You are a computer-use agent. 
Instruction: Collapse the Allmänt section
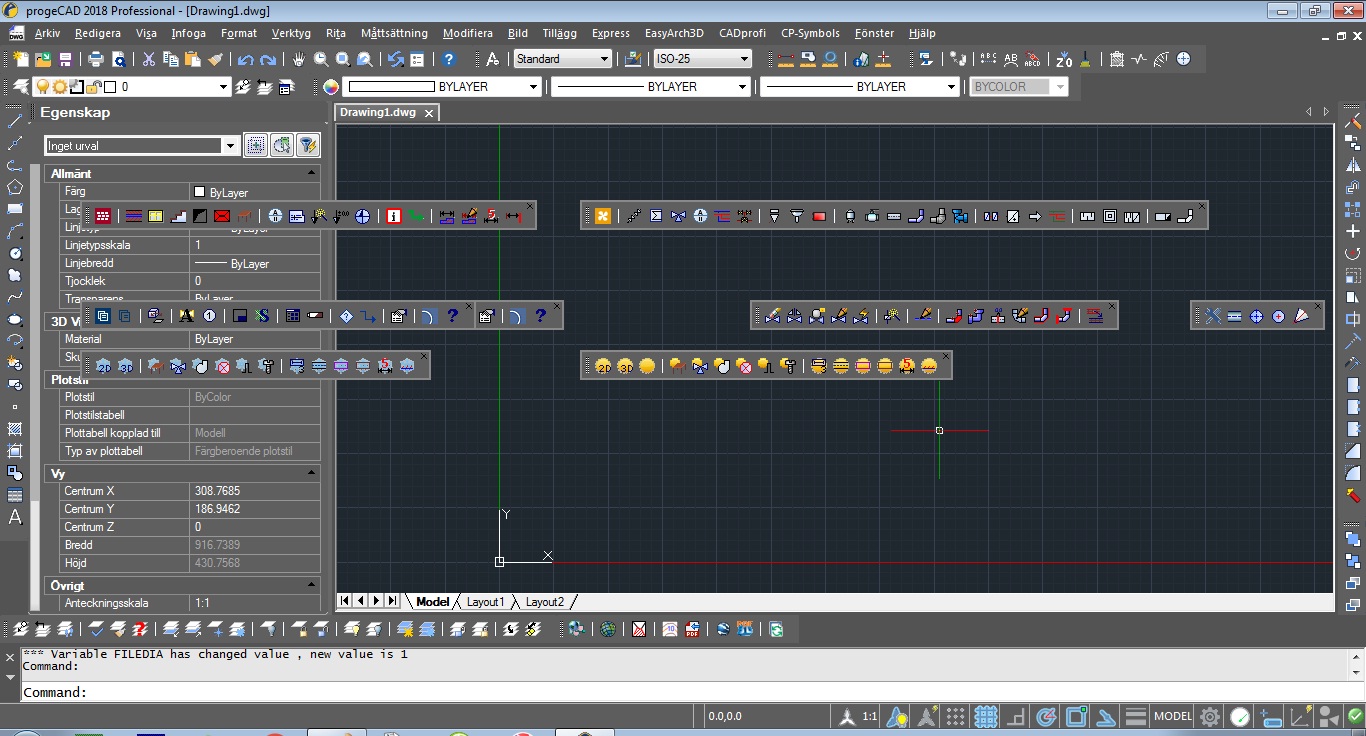312,173
